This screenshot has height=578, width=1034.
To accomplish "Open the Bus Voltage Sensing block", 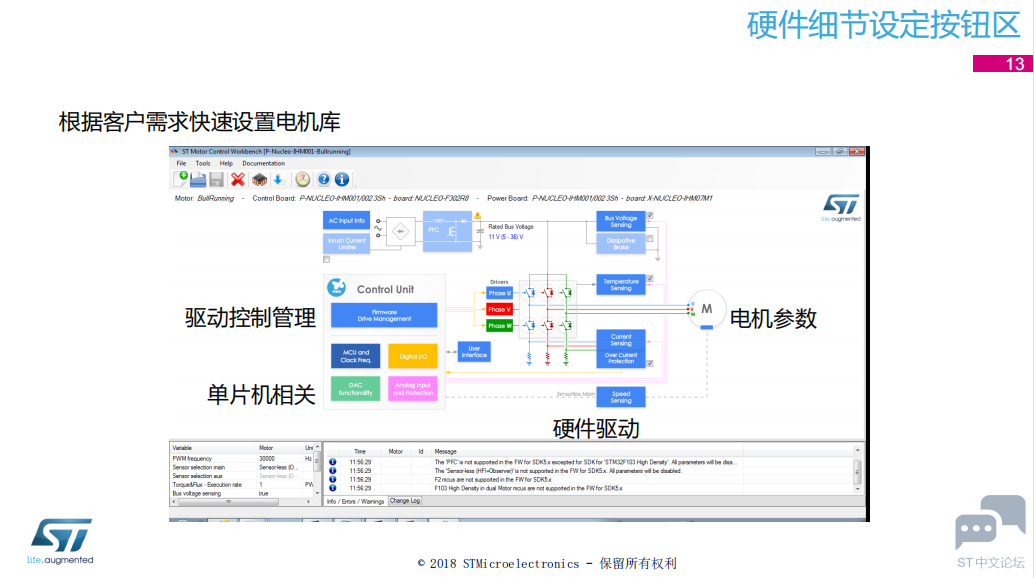I will (x=621, y=221).
